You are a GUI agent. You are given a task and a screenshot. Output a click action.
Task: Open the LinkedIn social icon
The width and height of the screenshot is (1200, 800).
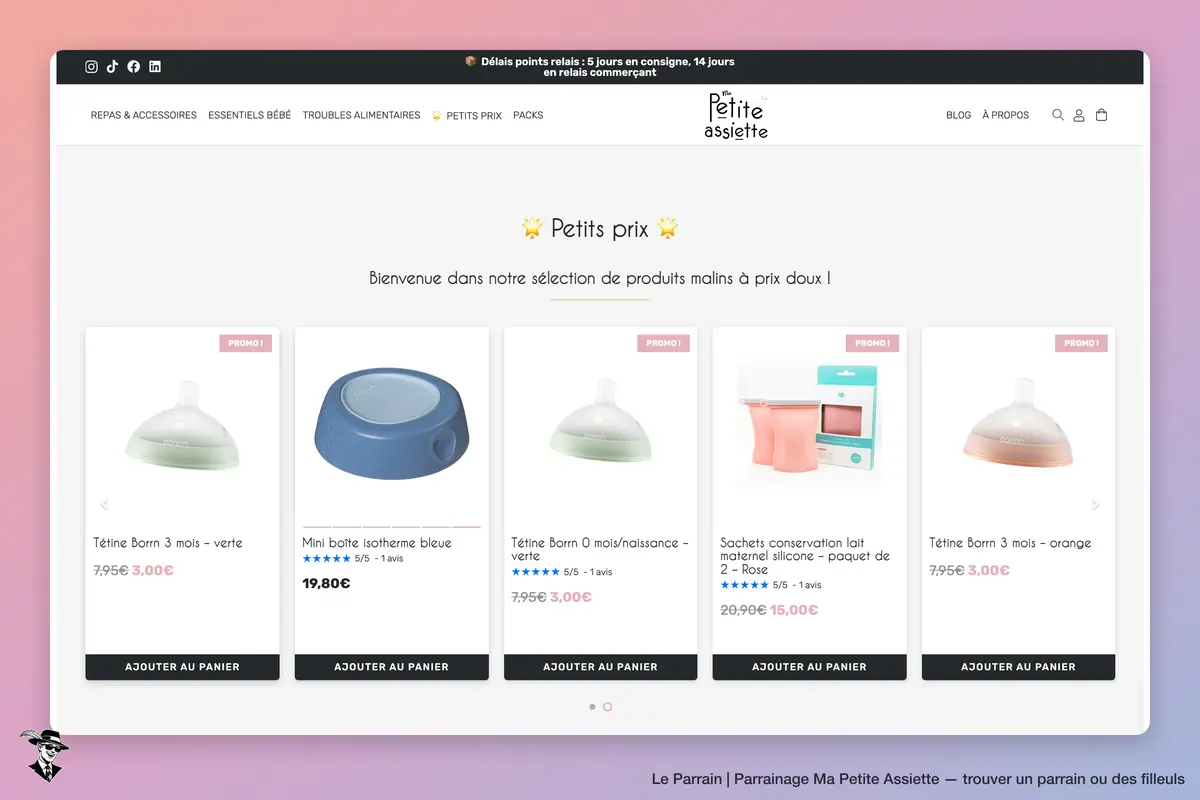pos(155,67)
